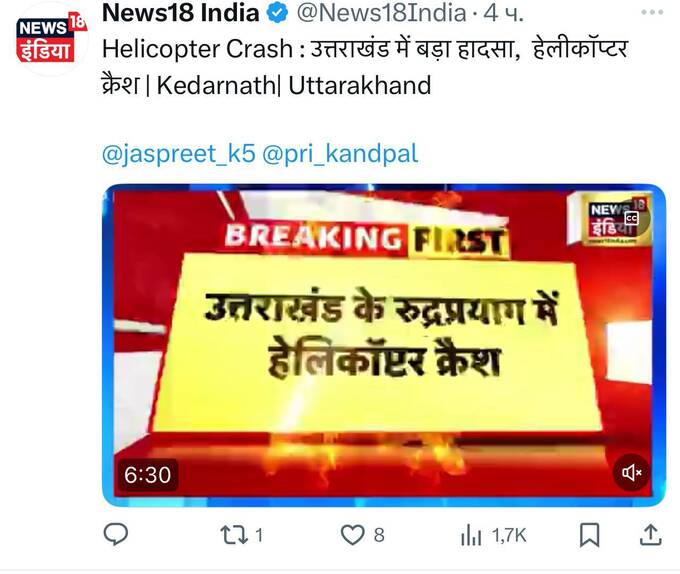Open the News18 India display name
This screenshot has width=680, height=574.
tap(181, 13)
